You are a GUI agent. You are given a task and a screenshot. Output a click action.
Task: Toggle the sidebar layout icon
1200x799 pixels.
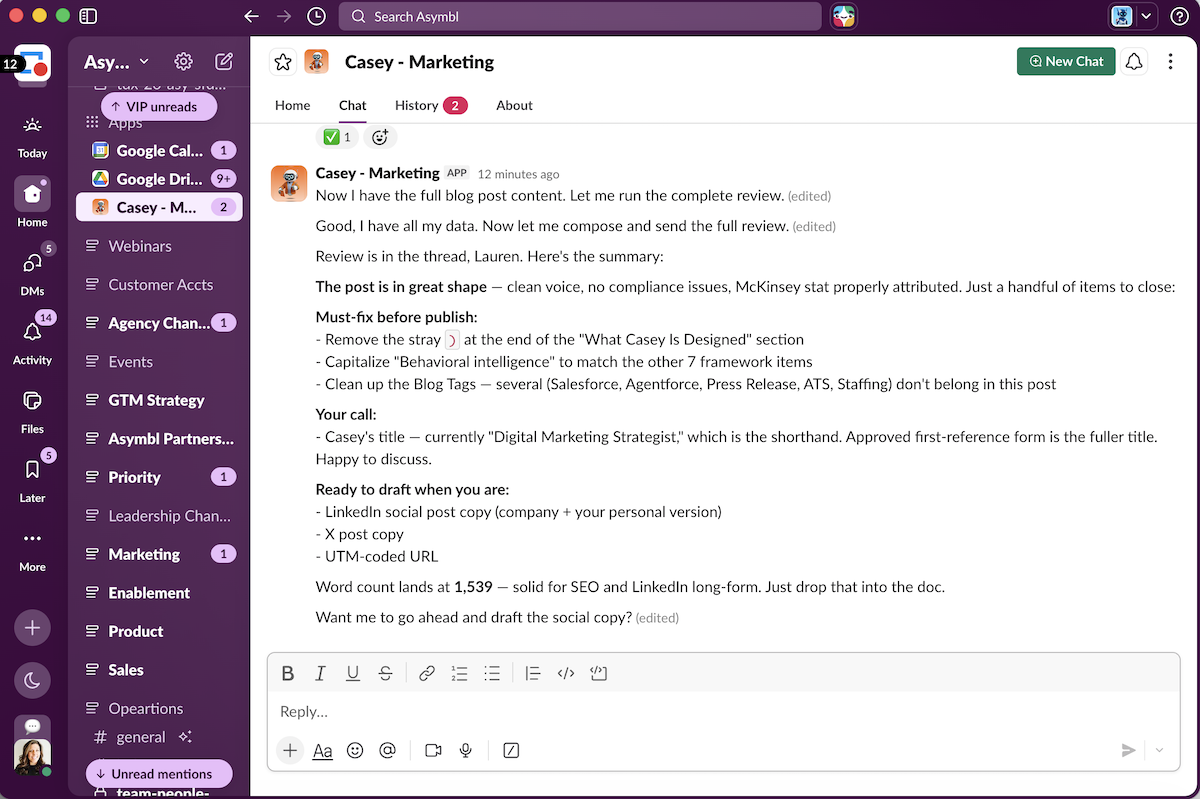click(88, 16)
